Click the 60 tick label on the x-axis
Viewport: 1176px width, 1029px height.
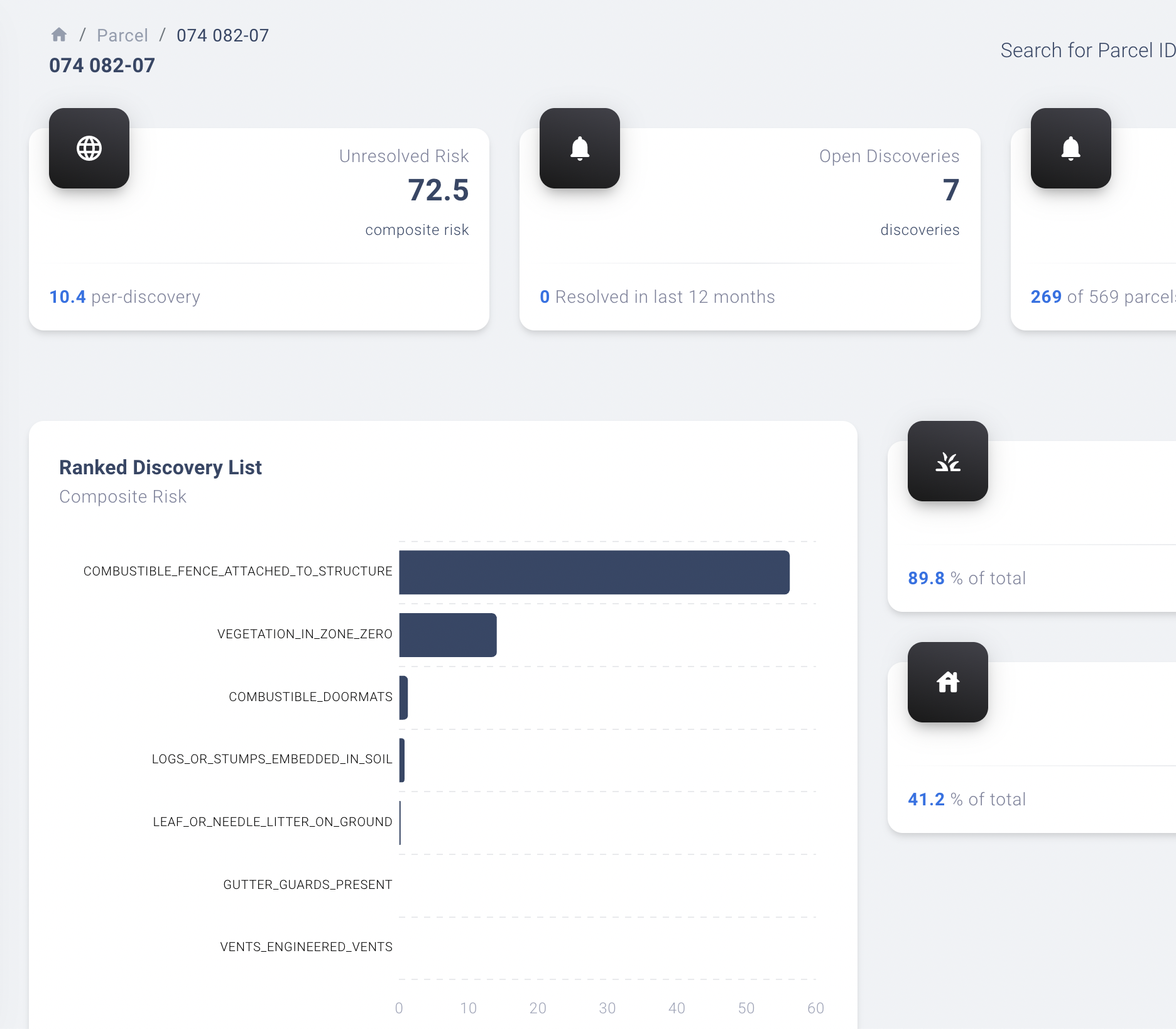pos(815,1008)
